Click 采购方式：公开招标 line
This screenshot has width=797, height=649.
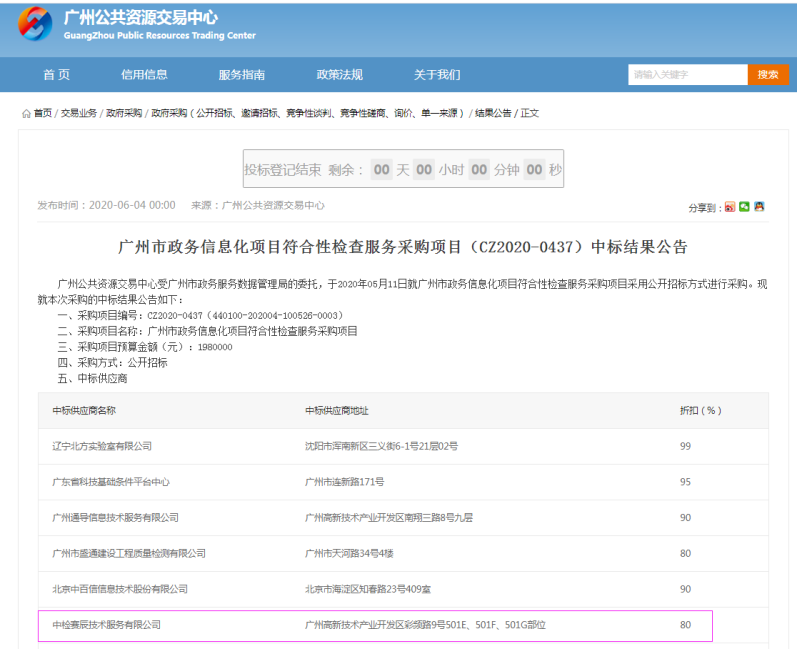point(112,363)
